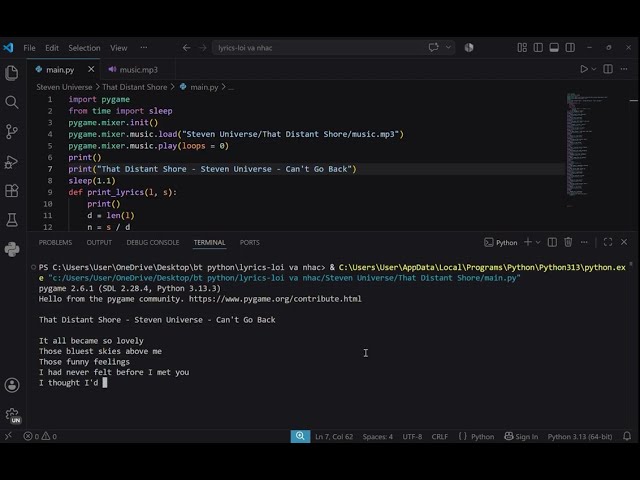Split the editor right

608,69
